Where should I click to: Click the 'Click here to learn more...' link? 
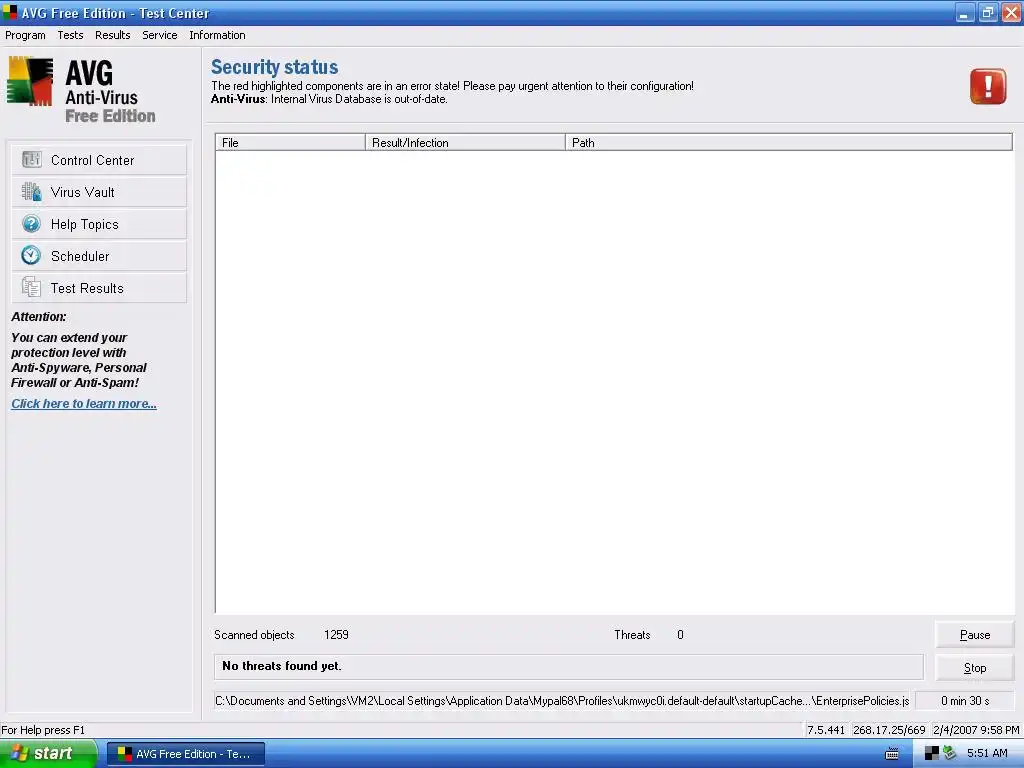click(84, 404)
